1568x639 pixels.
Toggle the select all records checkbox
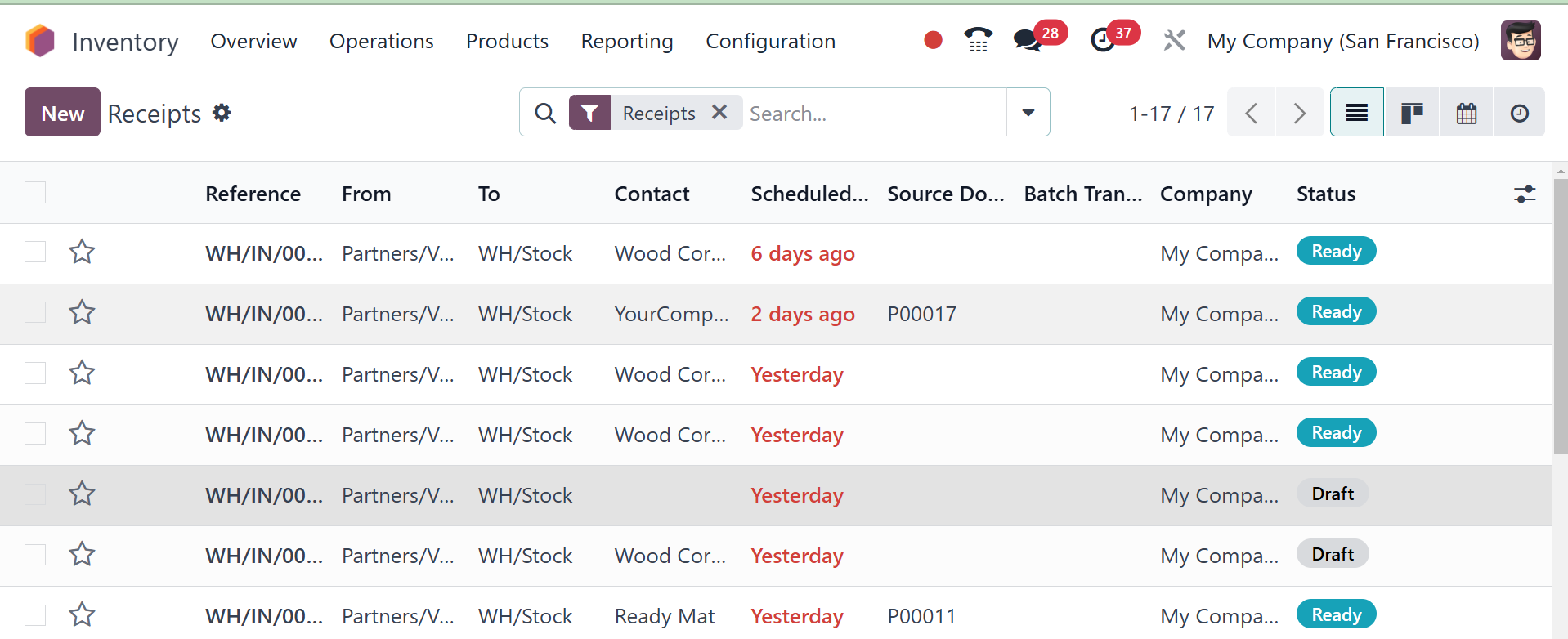pos(35,193)
